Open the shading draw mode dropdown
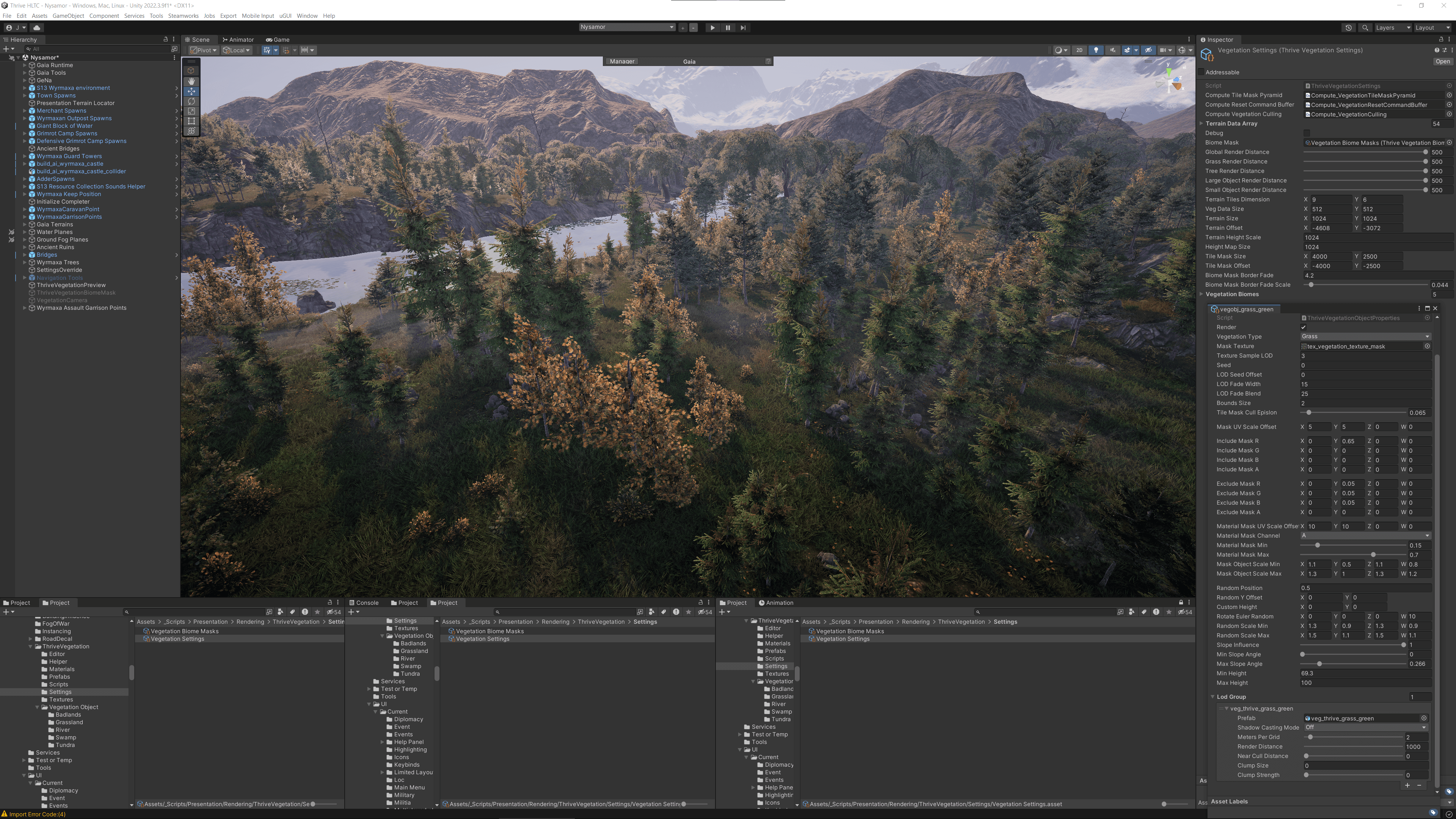Image resolution: width=1456 pixels, height=819 pixels. (1062, 50)
